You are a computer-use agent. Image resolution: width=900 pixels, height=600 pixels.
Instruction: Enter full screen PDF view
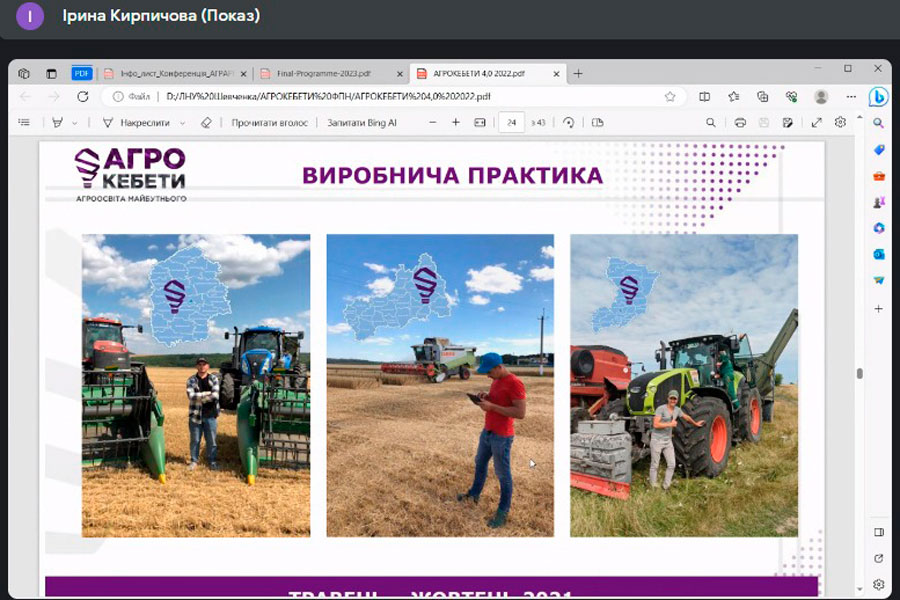coord(817,122)
